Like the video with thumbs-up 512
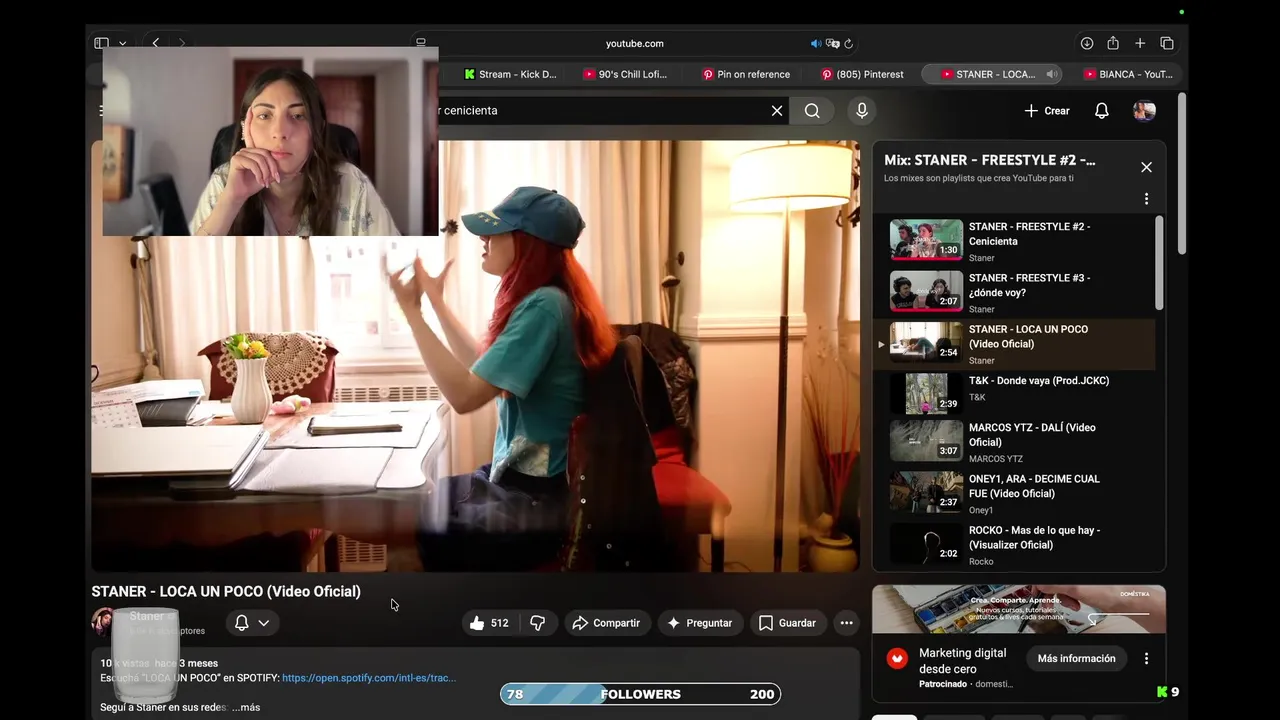Viewport: 1280px width, 720px height. (x=489, y=623)
